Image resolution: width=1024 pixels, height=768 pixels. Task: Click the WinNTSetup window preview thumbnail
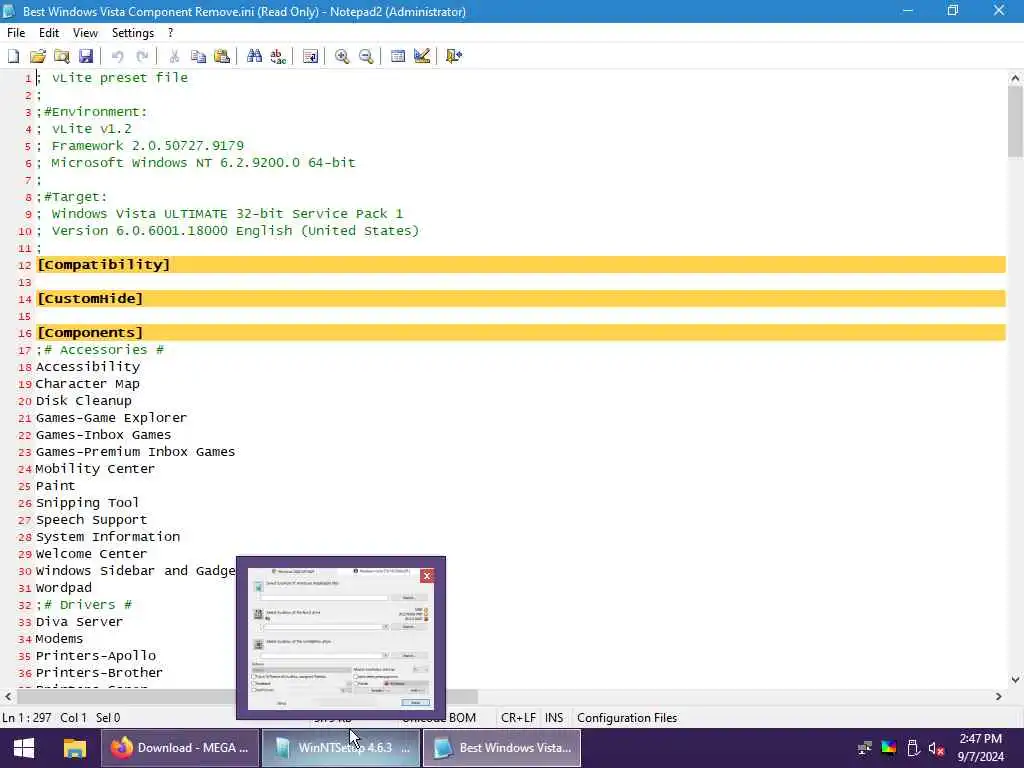point(340,639)
